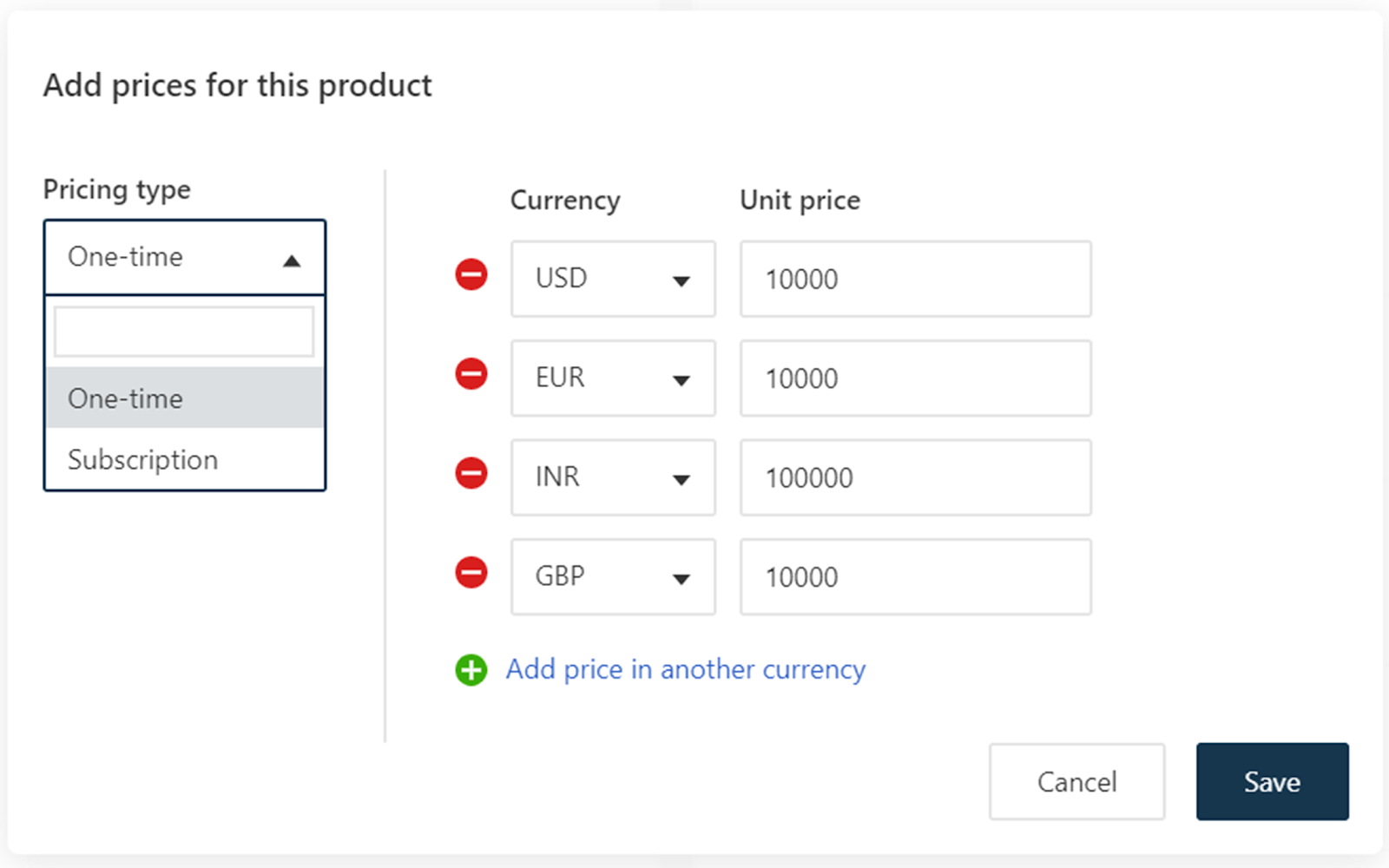Click the INR unit price field
This screenshot has width=1389, height=868.
pos(915,477)
